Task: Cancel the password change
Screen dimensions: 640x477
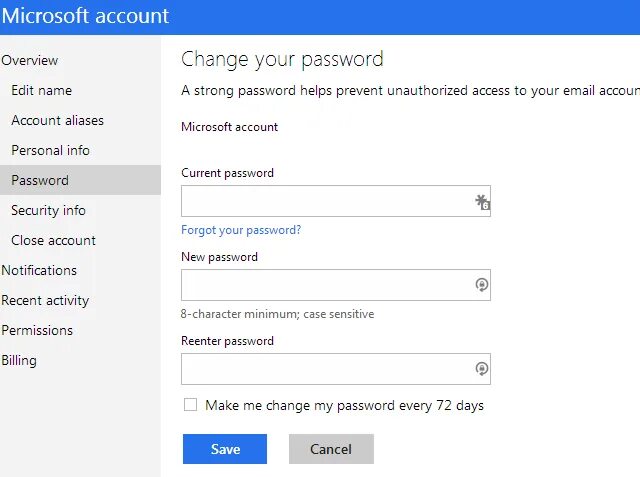Action: [331, 449]
